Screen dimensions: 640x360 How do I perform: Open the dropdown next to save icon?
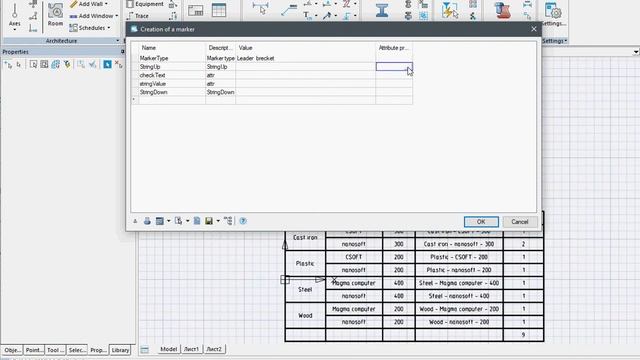[x=218, y=221]
